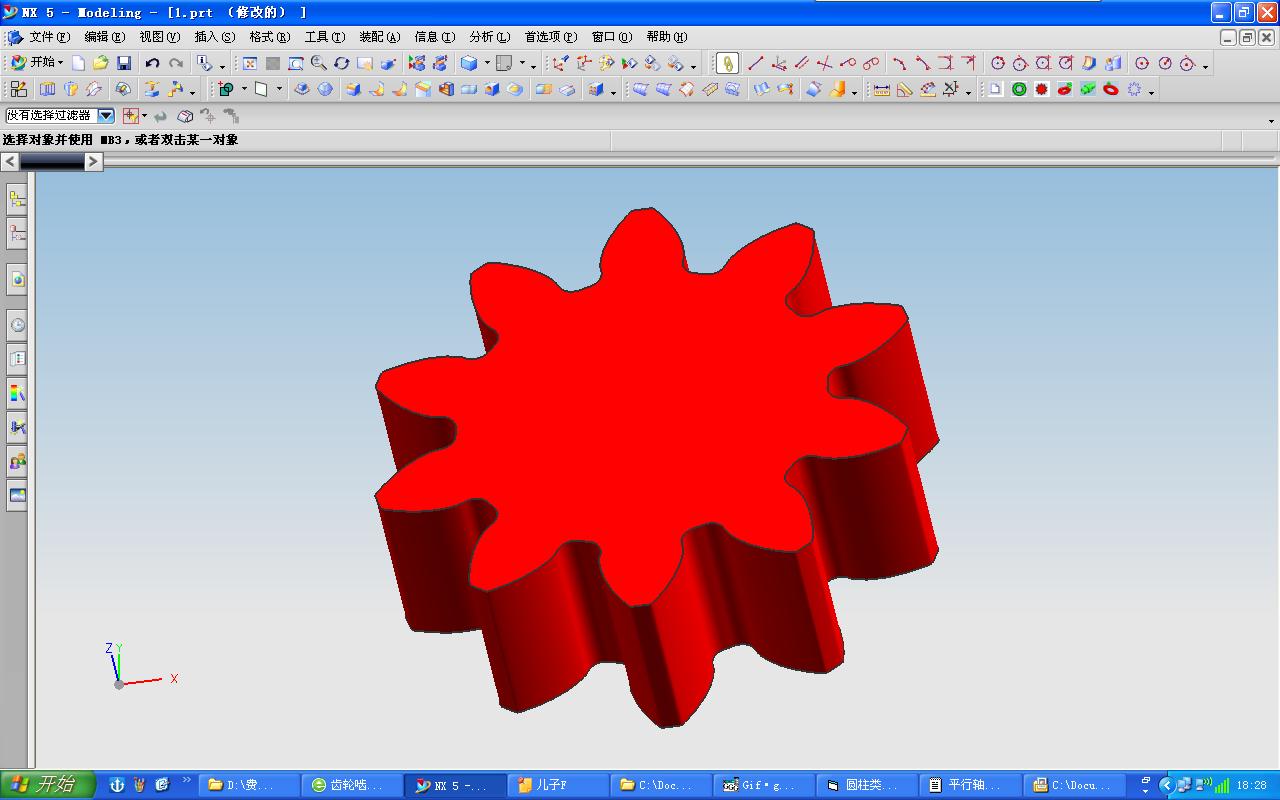This screenshot has height=800, width=1280.
Task: Open the 格式(R) Format menu
Action: [x=269, y=37]
